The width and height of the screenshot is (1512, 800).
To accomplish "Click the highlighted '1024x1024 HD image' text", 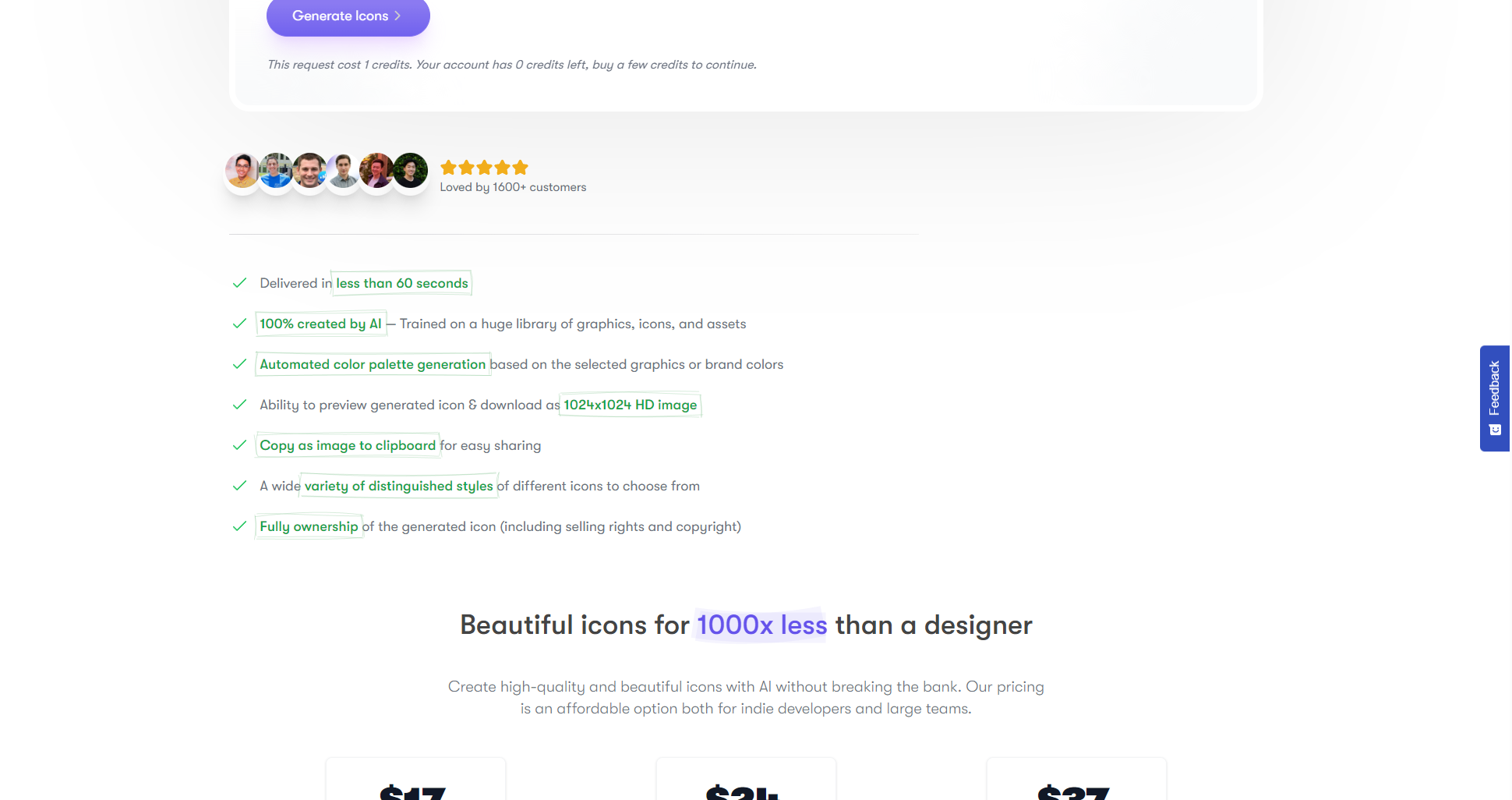I will [631, 405].
